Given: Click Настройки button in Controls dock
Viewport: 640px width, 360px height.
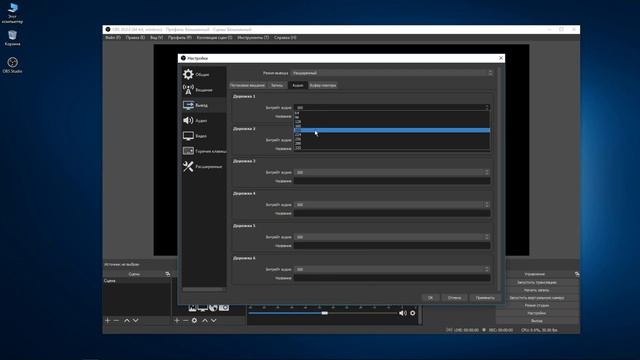Looking at the screenshot, I should pyautogui.click(x=536, y=313).
